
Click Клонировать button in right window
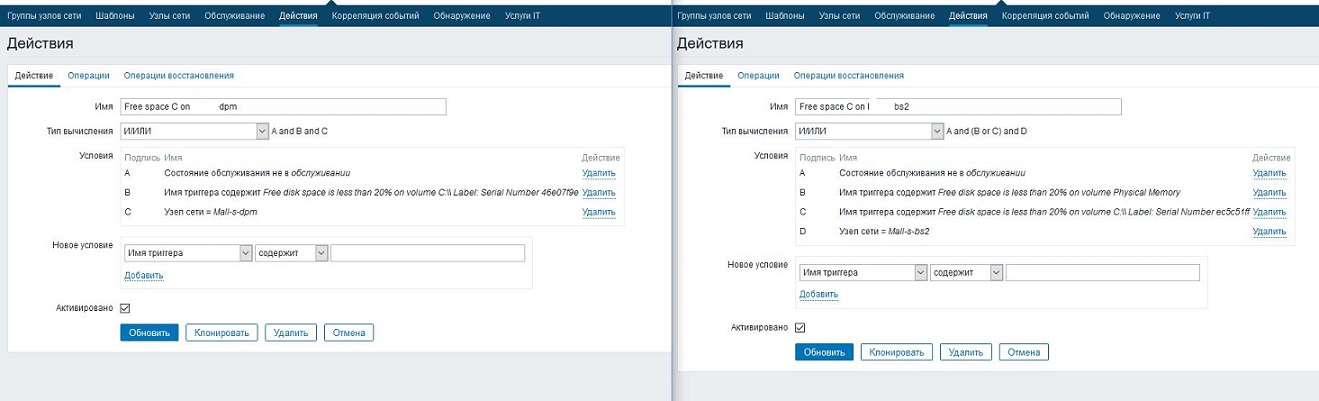click(x=897, y=352)
